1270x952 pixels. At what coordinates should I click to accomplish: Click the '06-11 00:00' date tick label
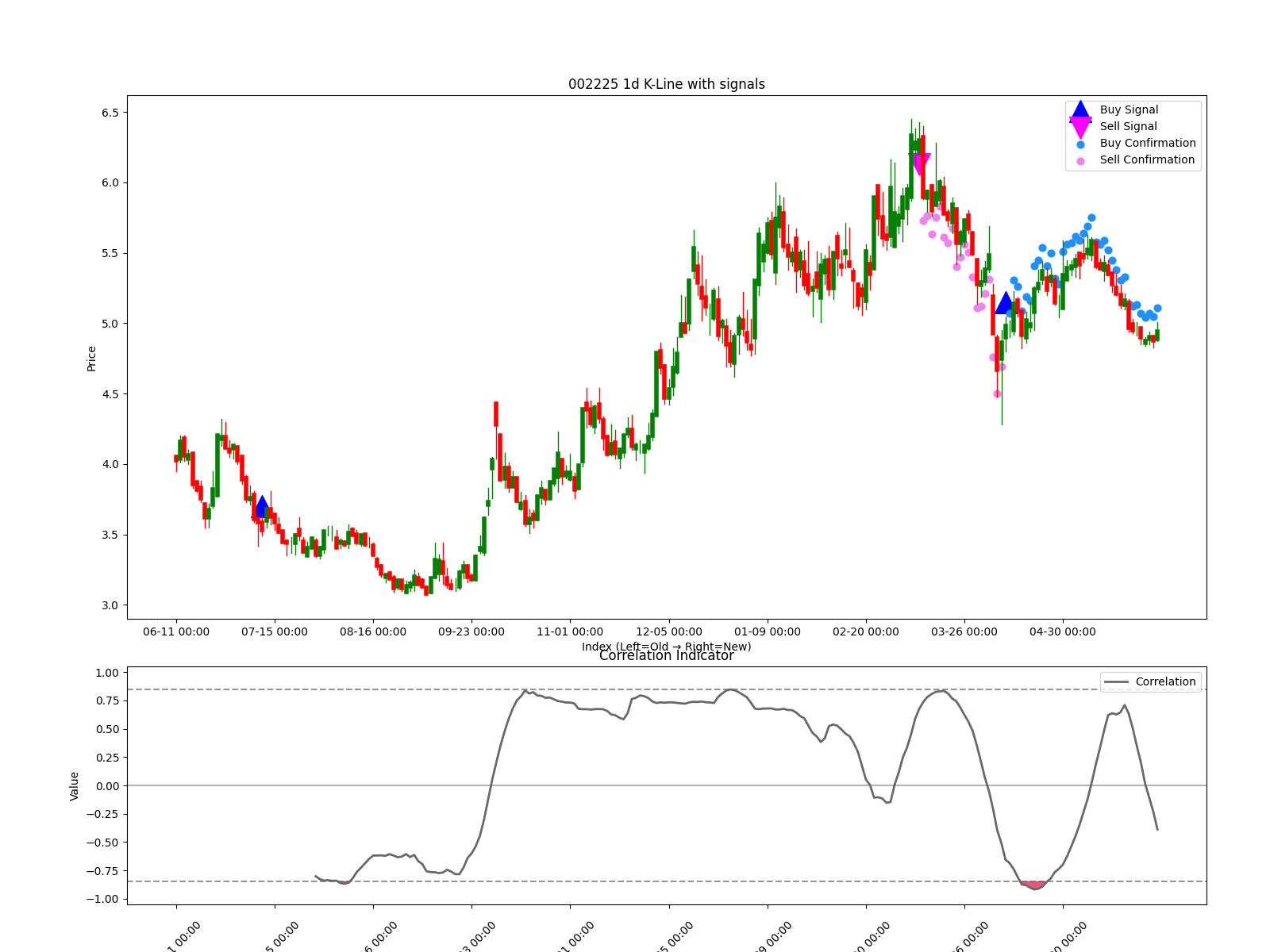click(176, 632)
